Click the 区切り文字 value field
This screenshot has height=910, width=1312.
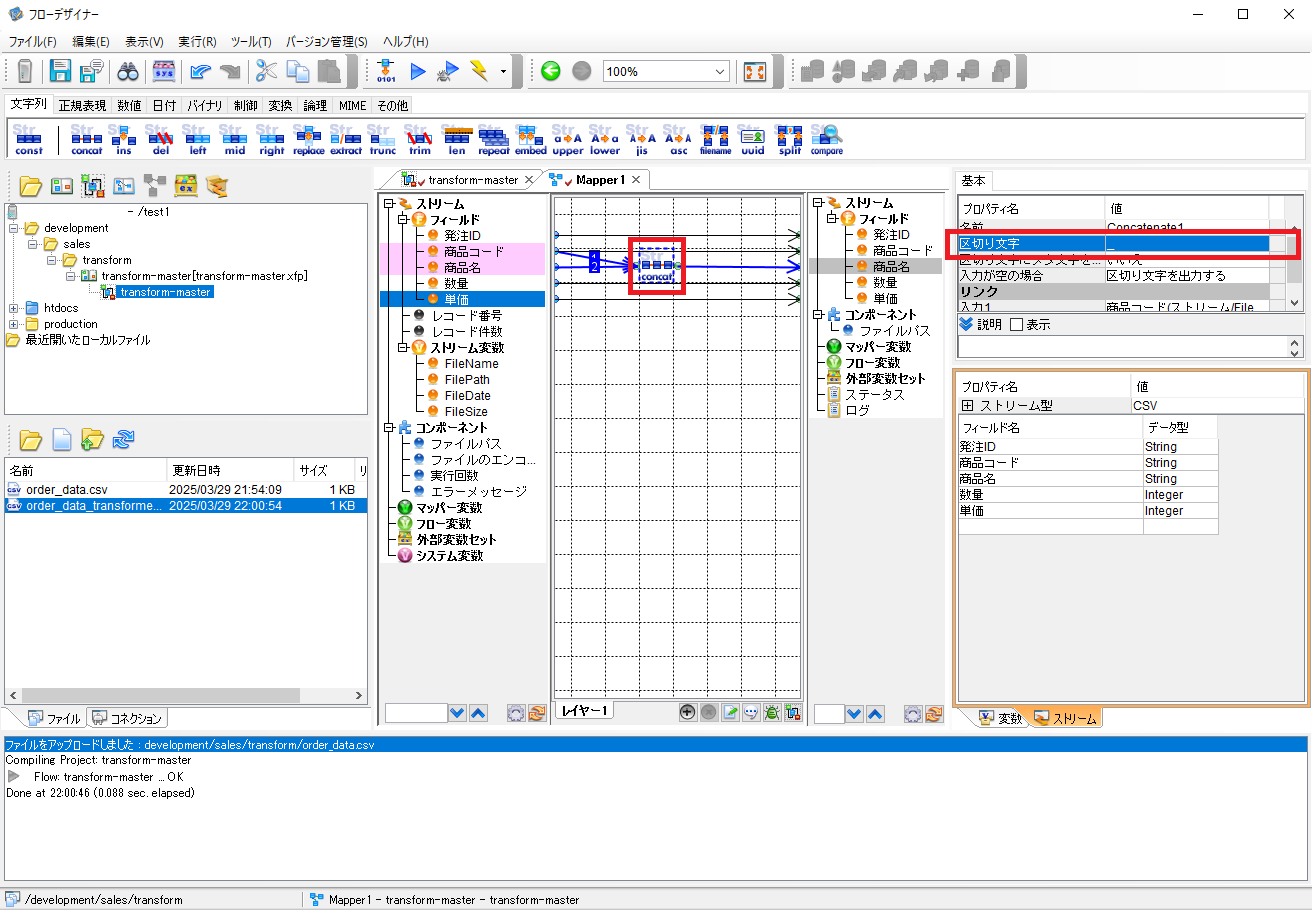point(1187,243)
